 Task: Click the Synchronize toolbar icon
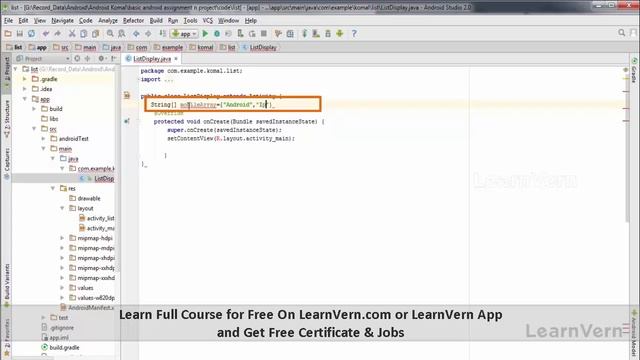(x=31, y=34)
